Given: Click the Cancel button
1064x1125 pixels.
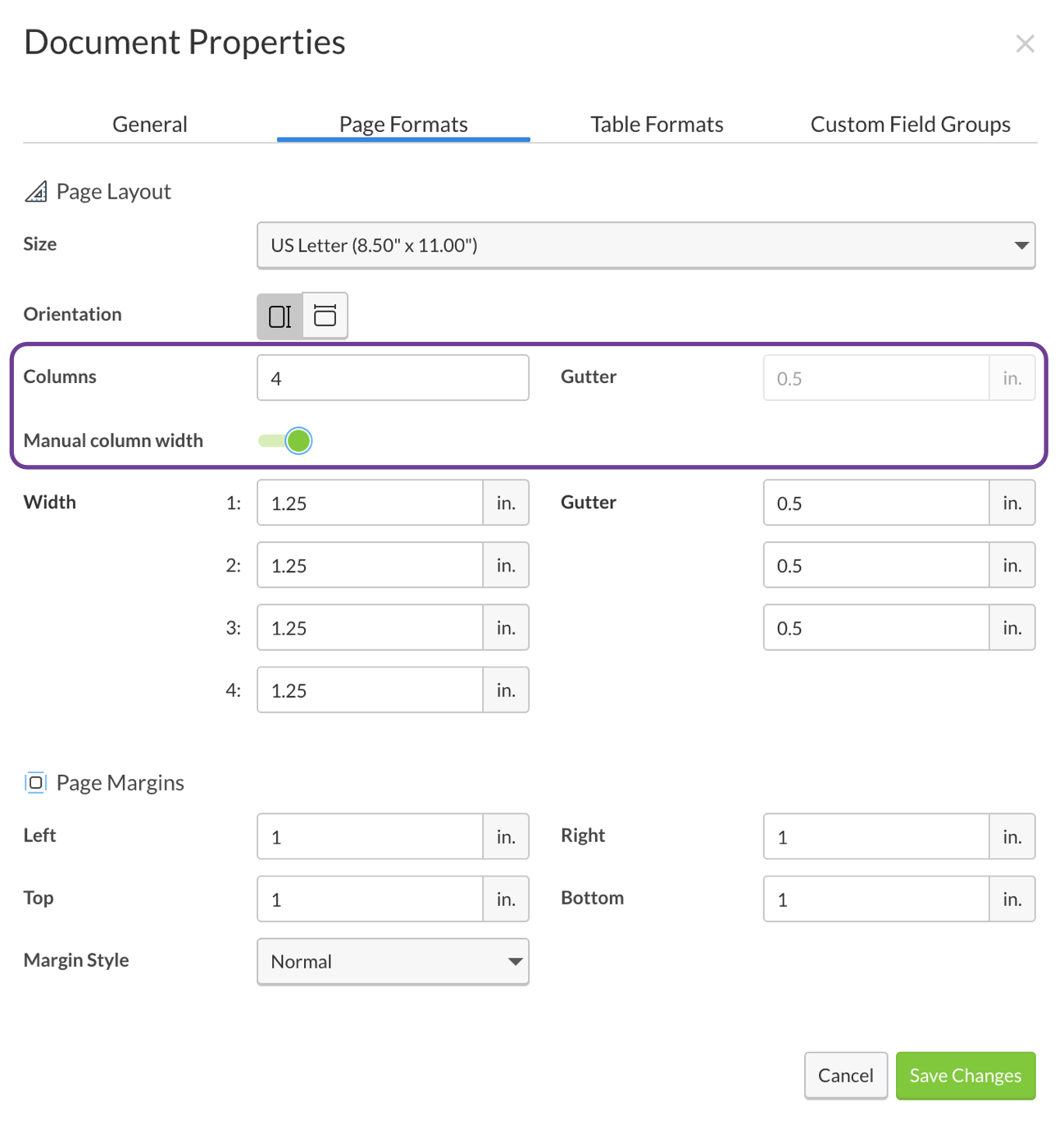Looking at the screenshot, I should coord(845,1075).
